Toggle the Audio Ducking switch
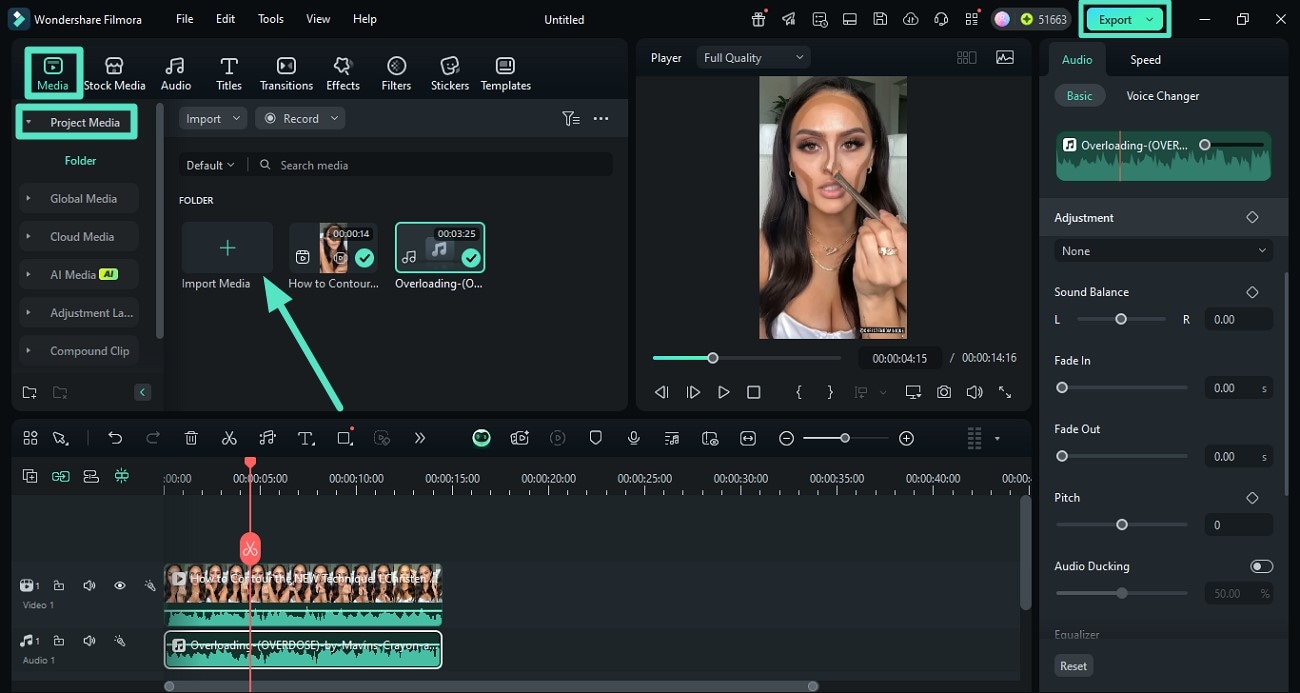This screenshot has width=1300, height=693. 1261,566
